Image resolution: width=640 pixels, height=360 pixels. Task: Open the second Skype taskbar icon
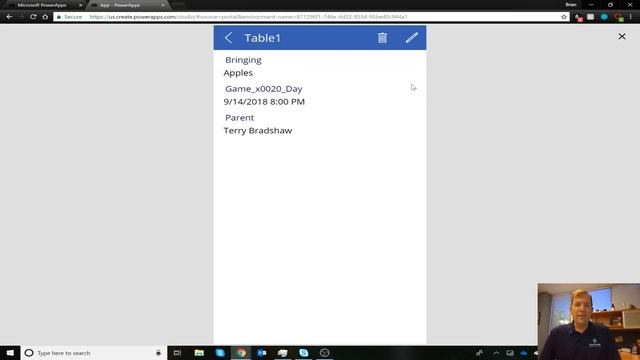(x=304, y=353)
